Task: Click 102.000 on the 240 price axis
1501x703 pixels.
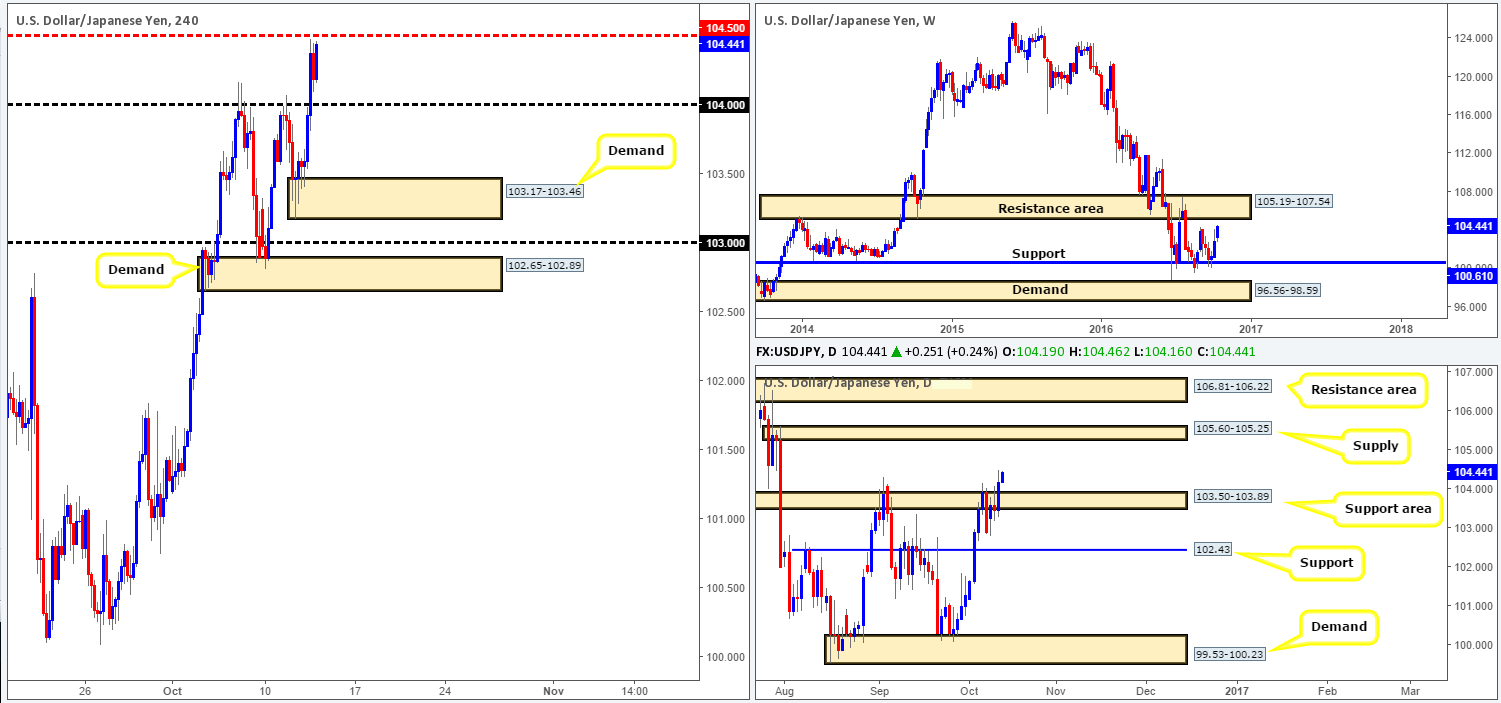Action: coord(724,381)
